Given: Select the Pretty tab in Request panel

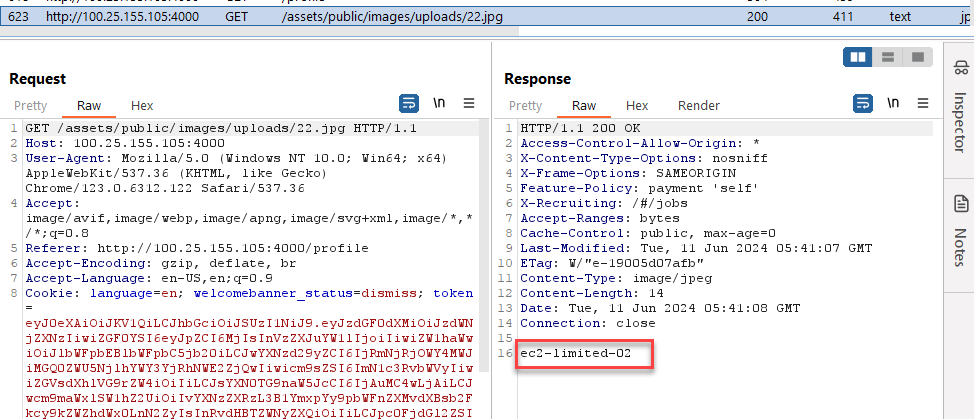Looking at the screenshot, I should [x=30, y=105].
